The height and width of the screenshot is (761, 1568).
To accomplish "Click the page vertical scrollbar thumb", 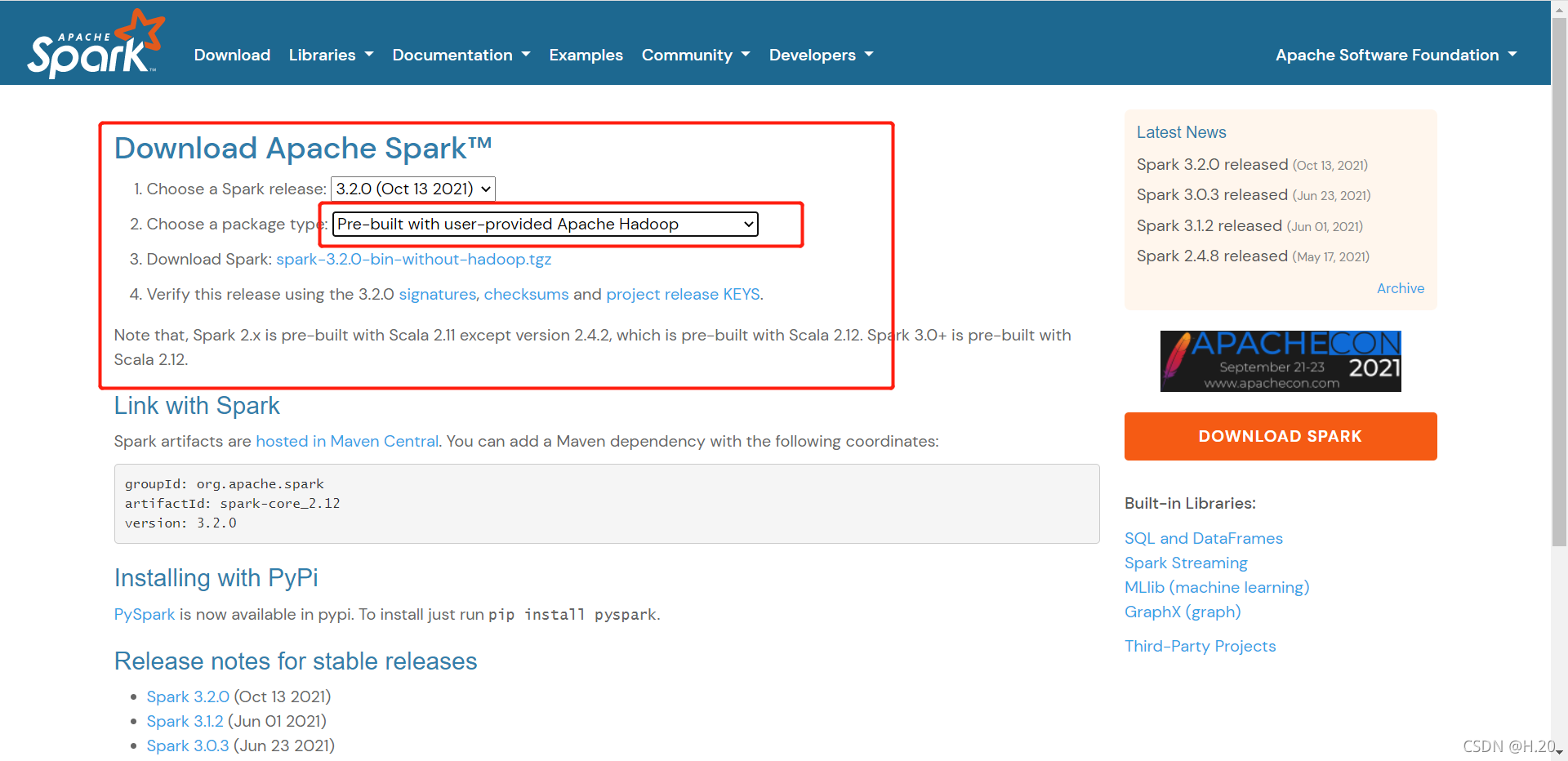I will point(1559,282).
